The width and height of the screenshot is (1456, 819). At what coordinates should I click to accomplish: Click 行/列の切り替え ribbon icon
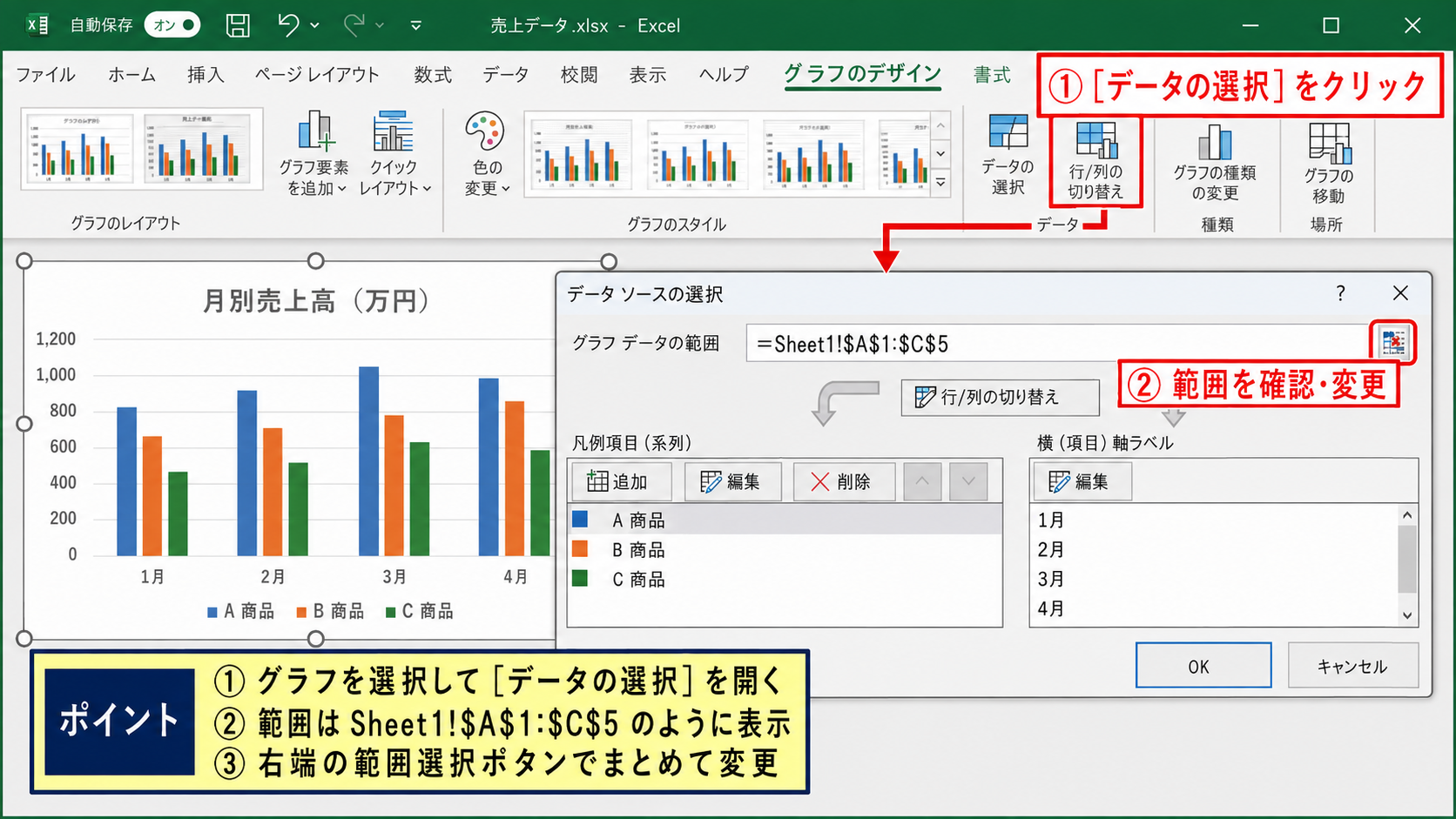click(1095, 160)
